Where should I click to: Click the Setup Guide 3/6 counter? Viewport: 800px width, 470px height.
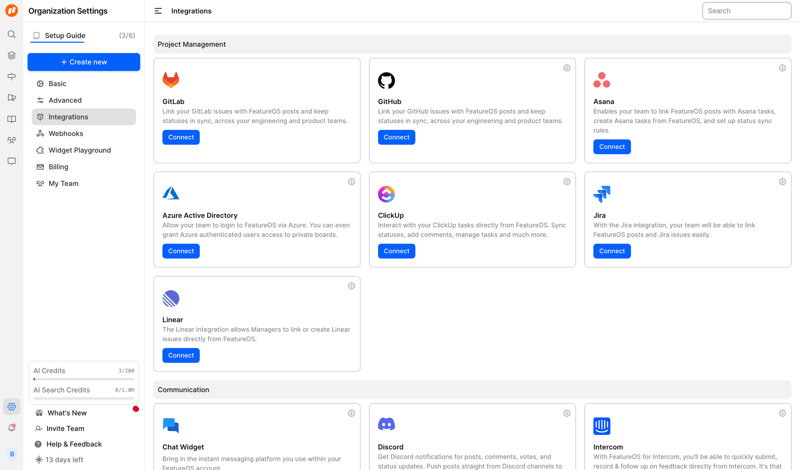point(127,36)
